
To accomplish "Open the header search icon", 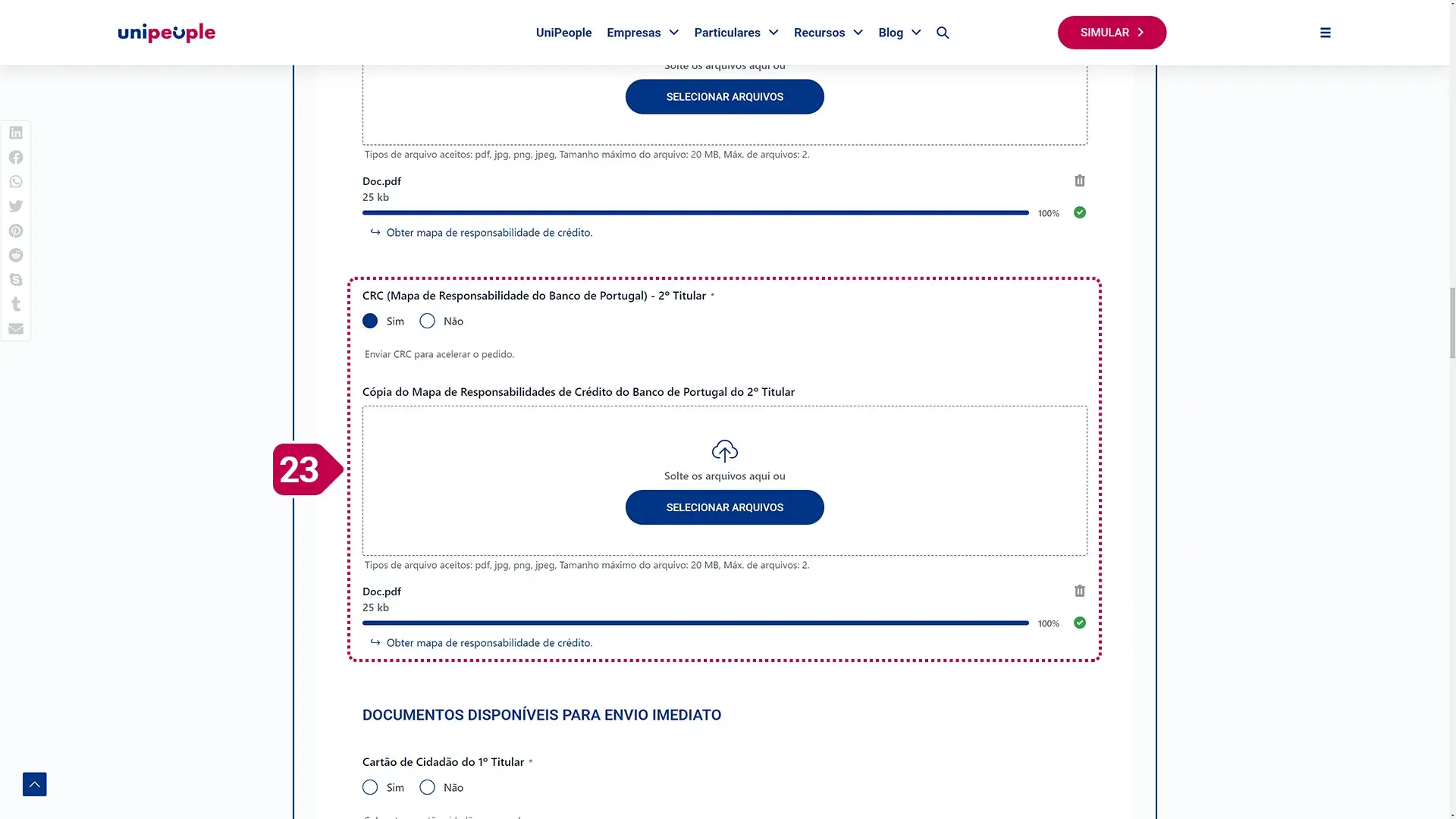I will 943,33.
